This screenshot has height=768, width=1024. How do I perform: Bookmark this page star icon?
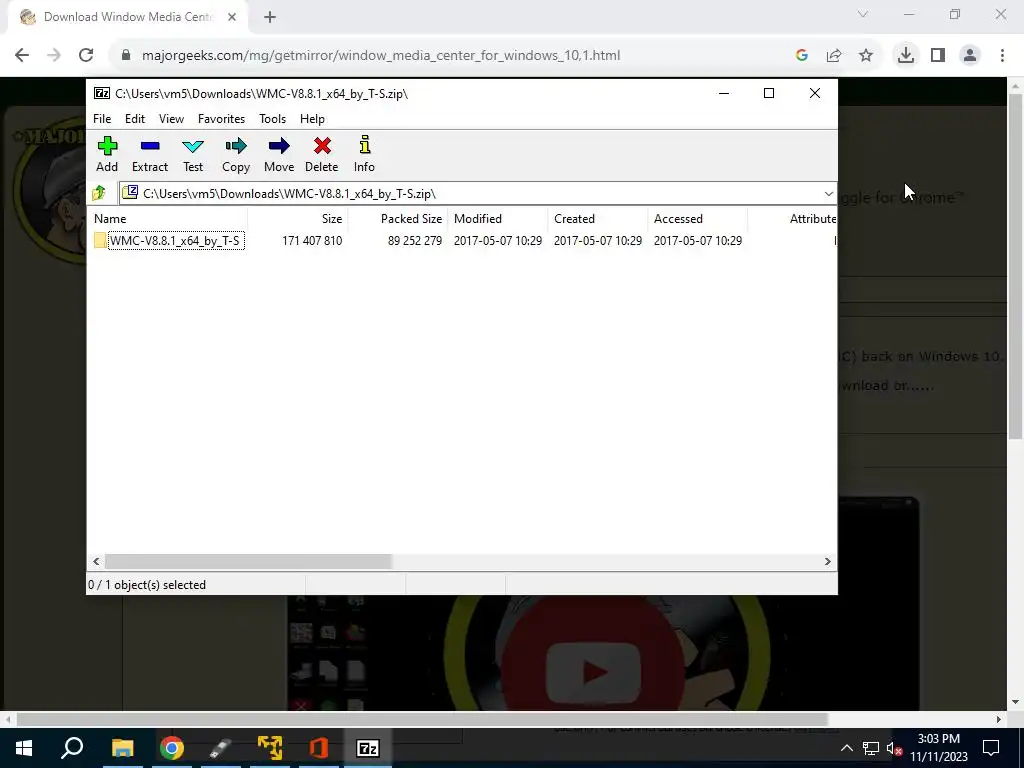[x=866, y=56]
